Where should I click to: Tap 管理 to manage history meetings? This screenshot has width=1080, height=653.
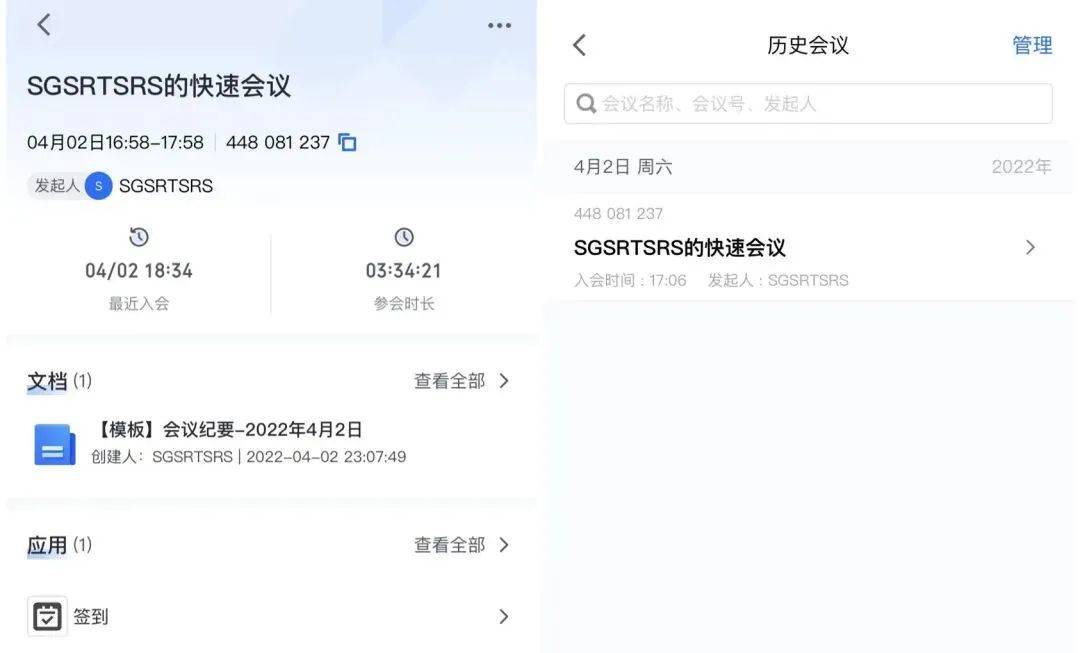tap(1032, 45)
